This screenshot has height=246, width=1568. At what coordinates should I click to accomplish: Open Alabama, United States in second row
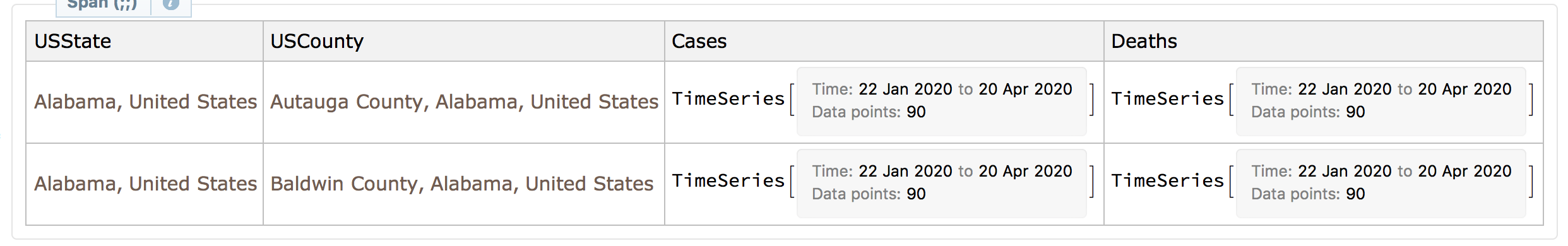(145, 184)
